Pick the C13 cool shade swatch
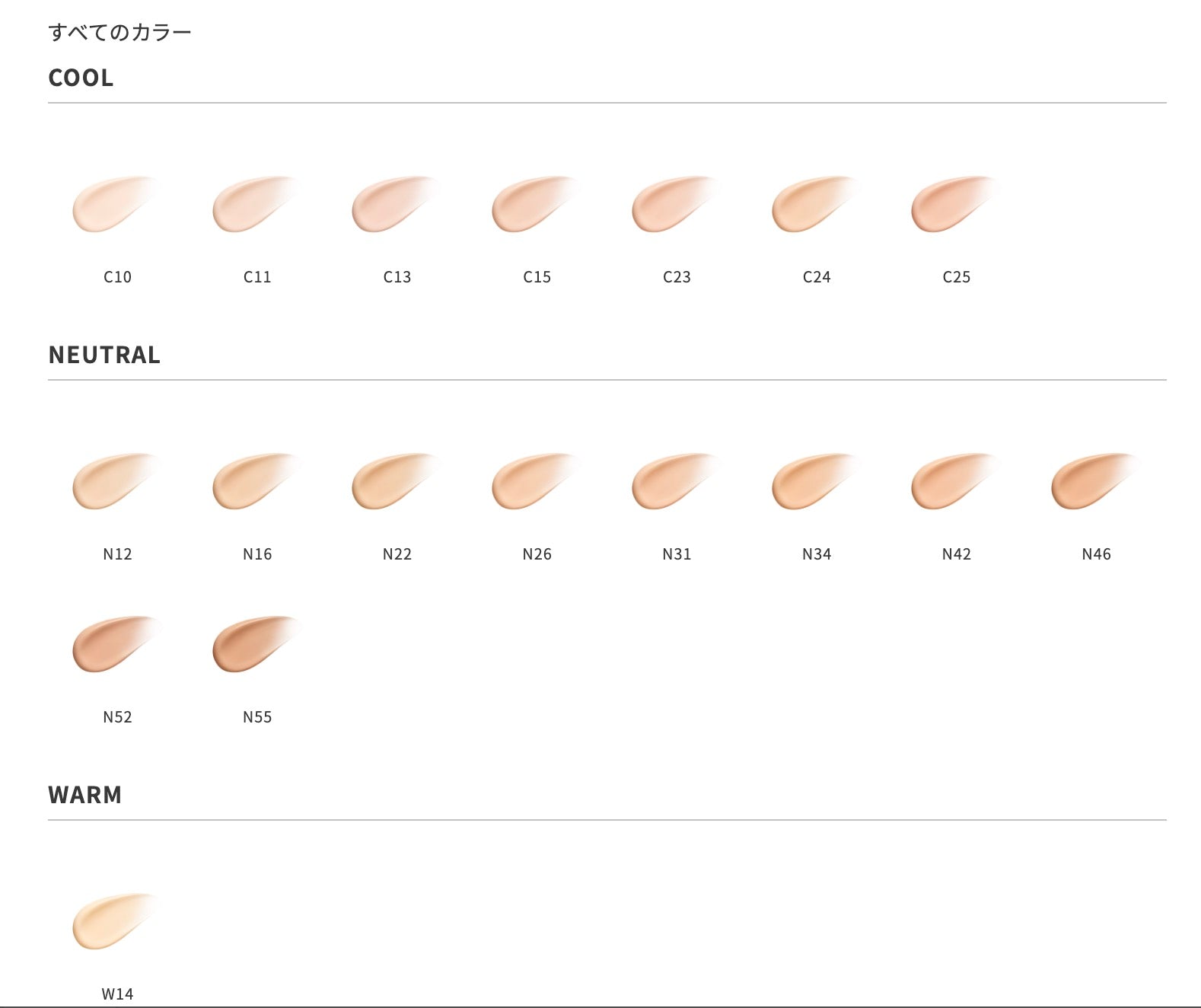The image size is (1201, 1008). (x=390, y=206)
